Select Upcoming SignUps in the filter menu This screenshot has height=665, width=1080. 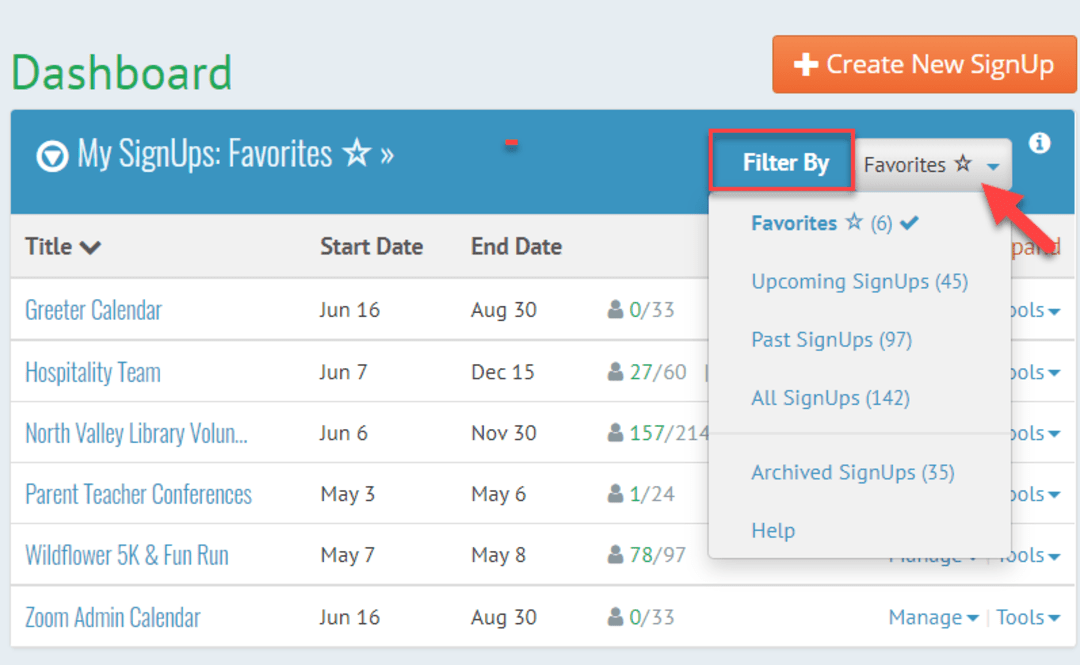coord(859,281)
